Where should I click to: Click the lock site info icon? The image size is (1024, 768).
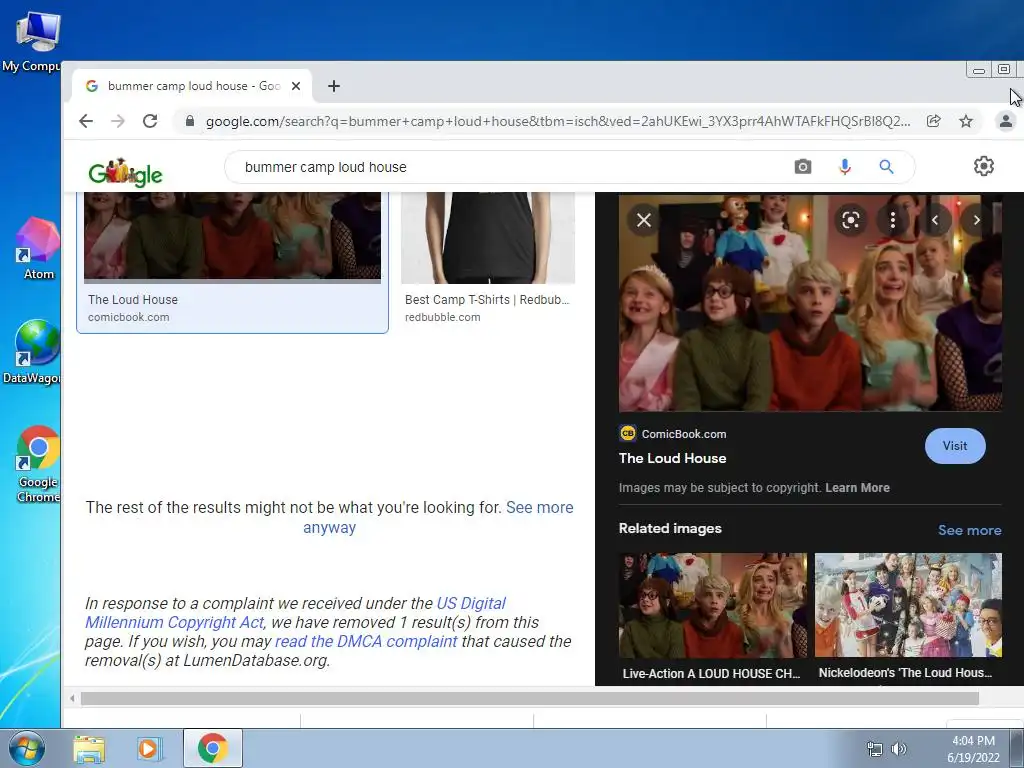coord(189,121)
